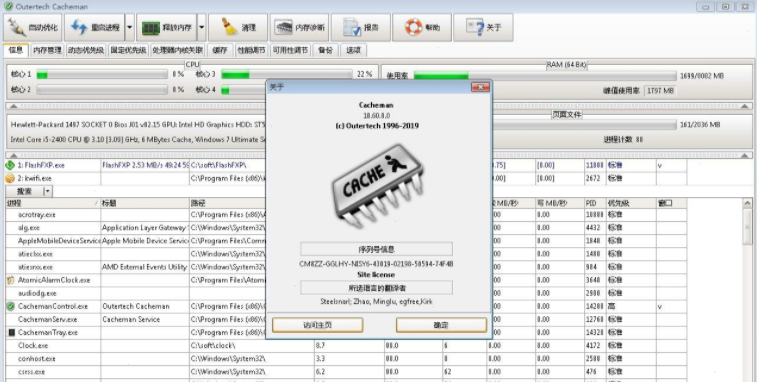Click the 核心 3 CPU usage bar
Screen dimensions: 757x382
[287, 74]
